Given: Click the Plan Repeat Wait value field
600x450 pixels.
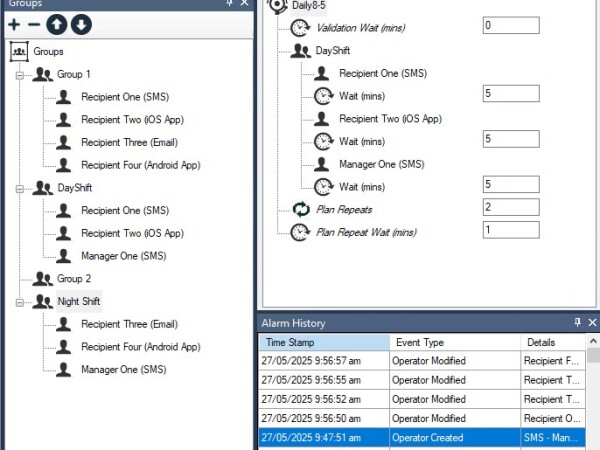Looking at the screenshot, I should point(511,230).
